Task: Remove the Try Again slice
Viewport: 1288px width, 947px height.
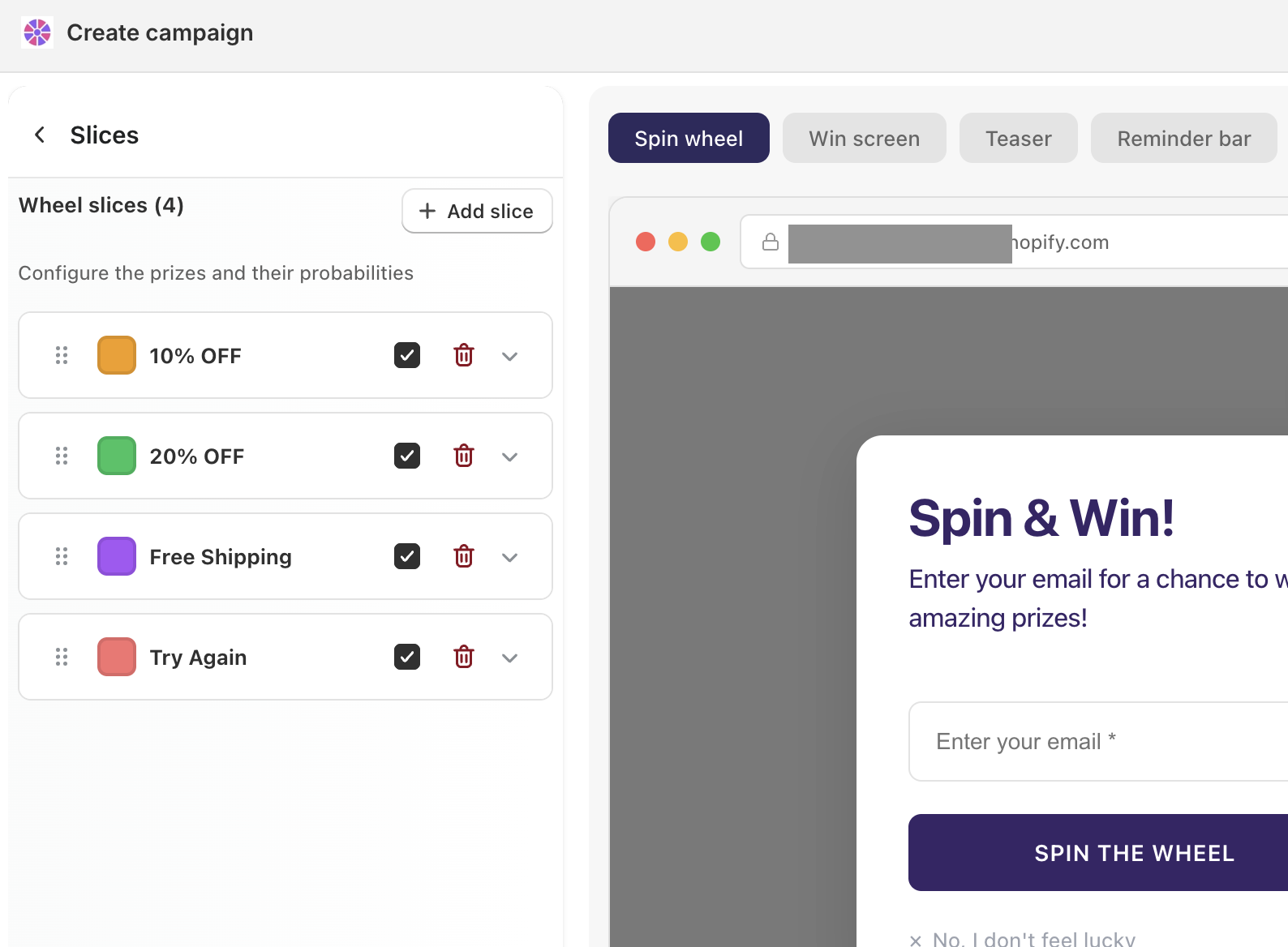Action: pyautogui.click(x=464, y=657)
